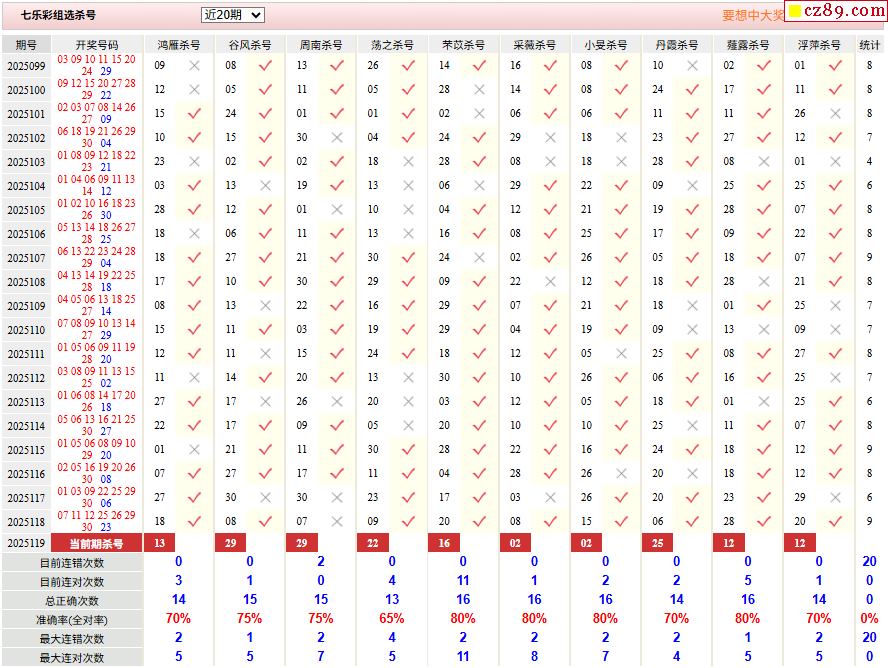Screen dimensions: 888x668
Task: Click red checkmark in 丹露杀号 row 2025100
Action: coord(692,89)
